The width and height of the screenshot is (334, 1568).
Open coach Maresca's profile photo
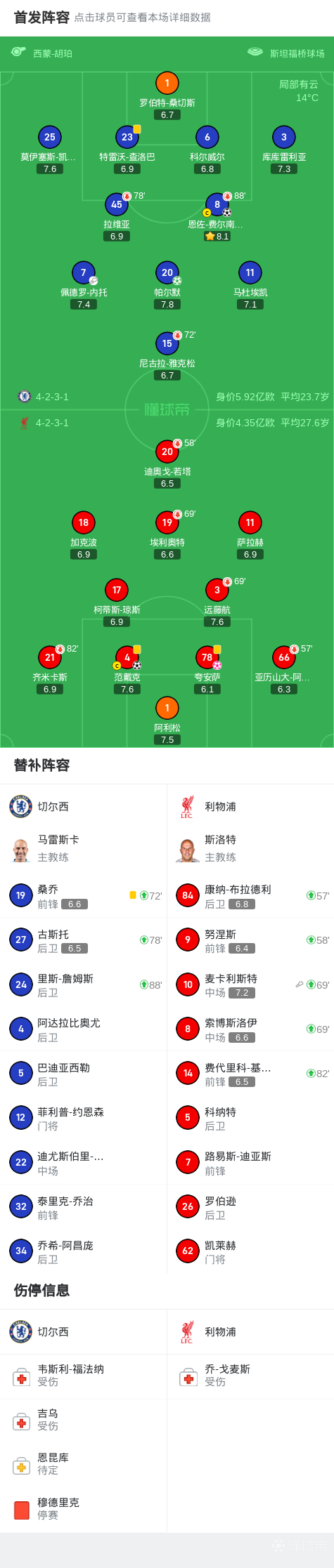pos(21,848)
